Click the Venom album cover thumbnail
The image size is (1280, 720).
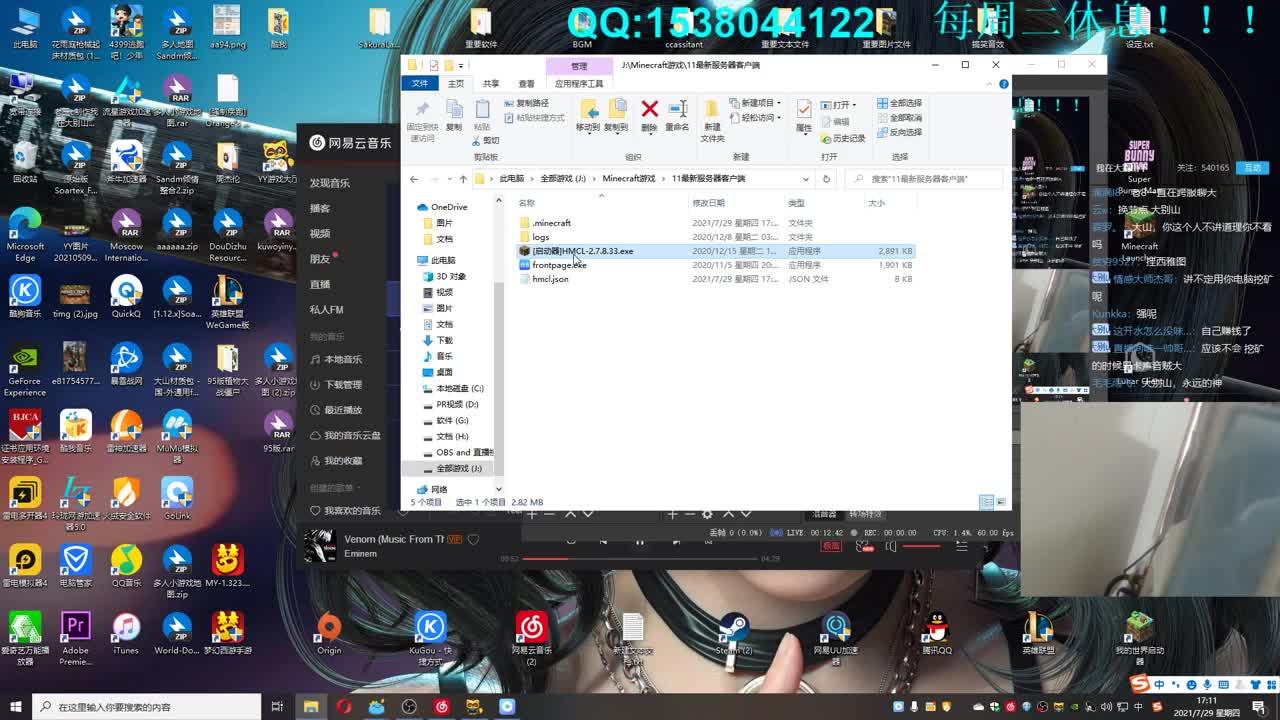(320, 546)
